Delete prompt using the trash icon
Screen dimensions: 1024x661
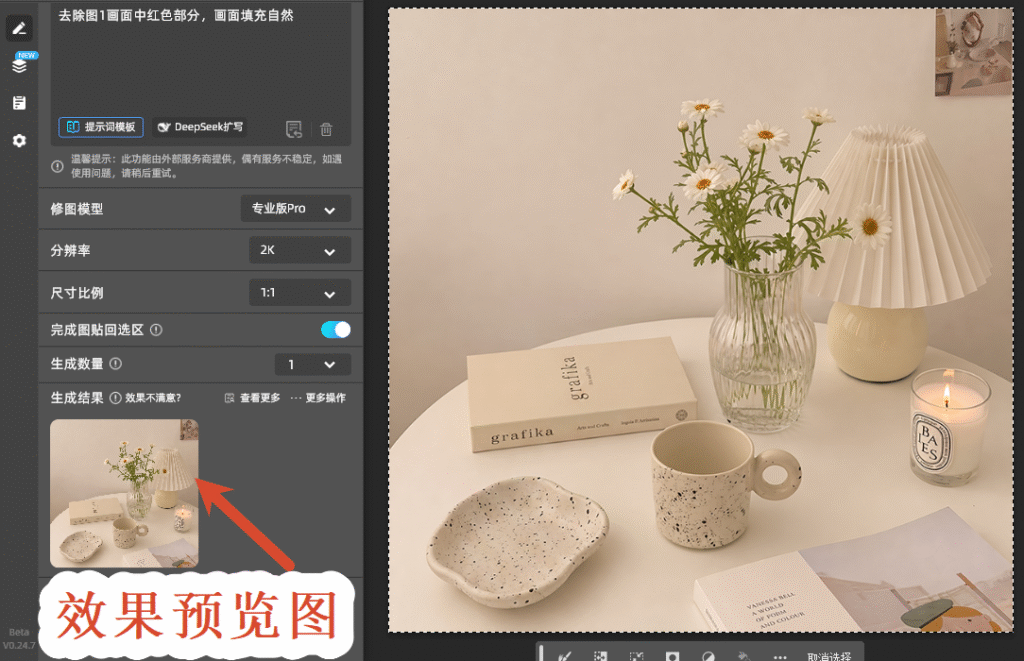coord(326,129)
